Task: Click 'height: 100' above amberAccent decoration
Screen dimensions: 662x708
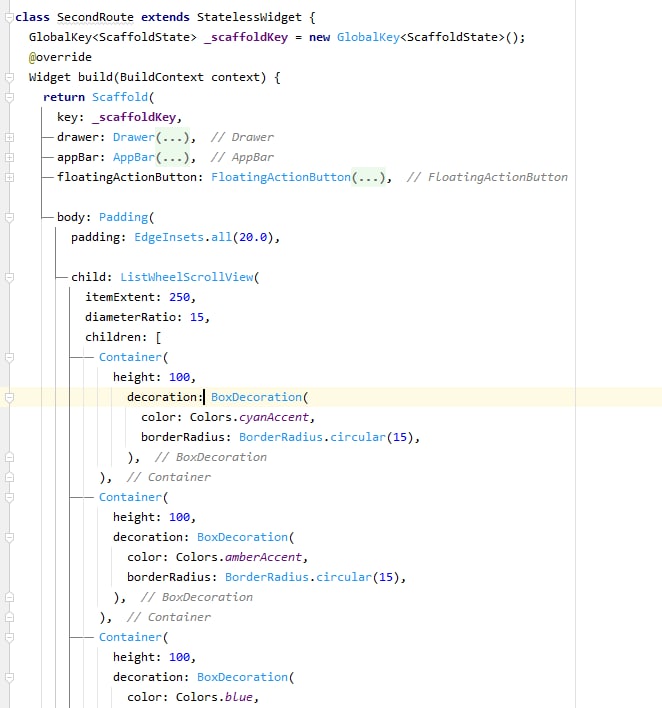Action: point(151,517)
